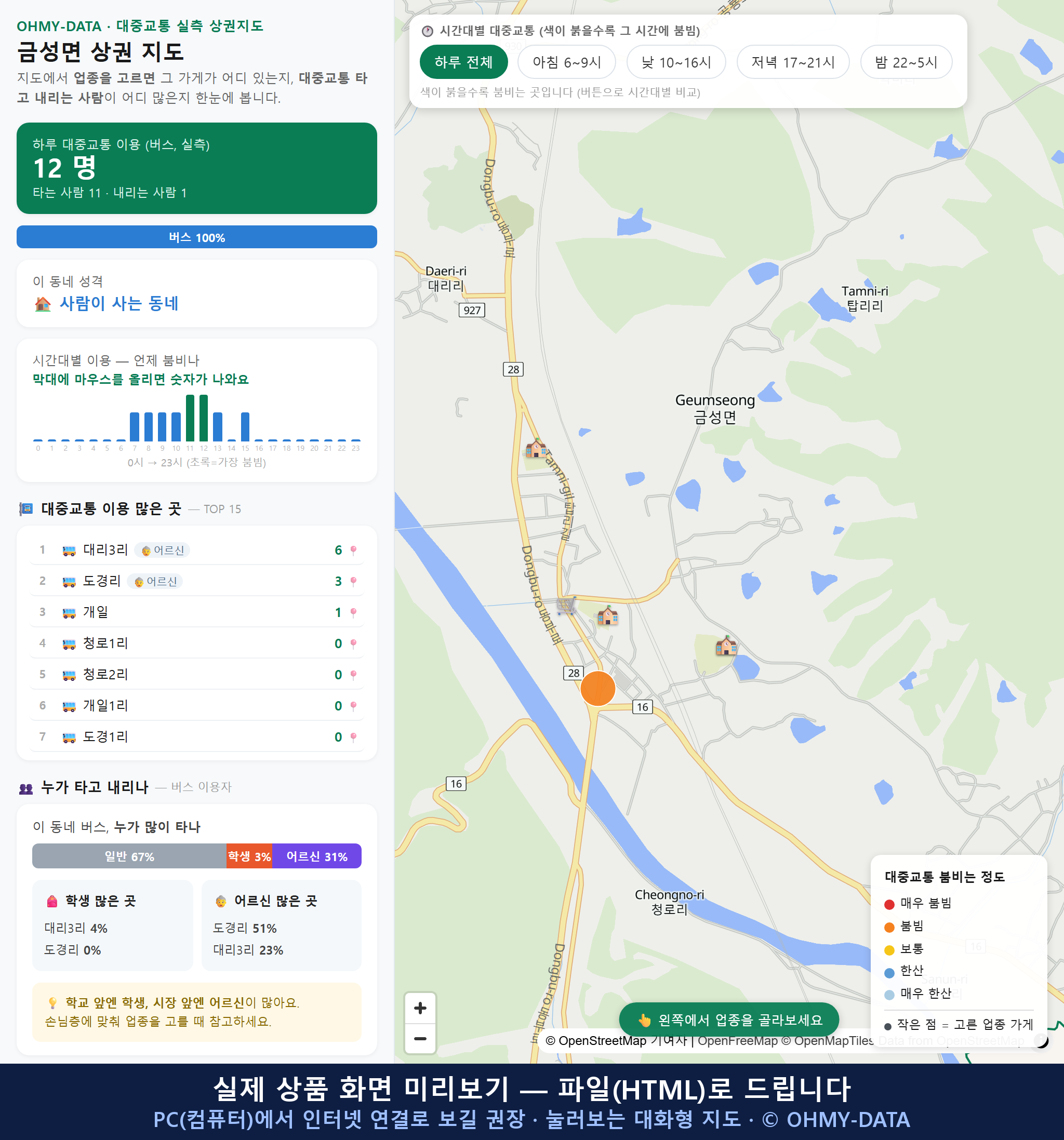Click the 버스 100% blue progress bar
The image size is (1064, 1140).
pos(197,237)
